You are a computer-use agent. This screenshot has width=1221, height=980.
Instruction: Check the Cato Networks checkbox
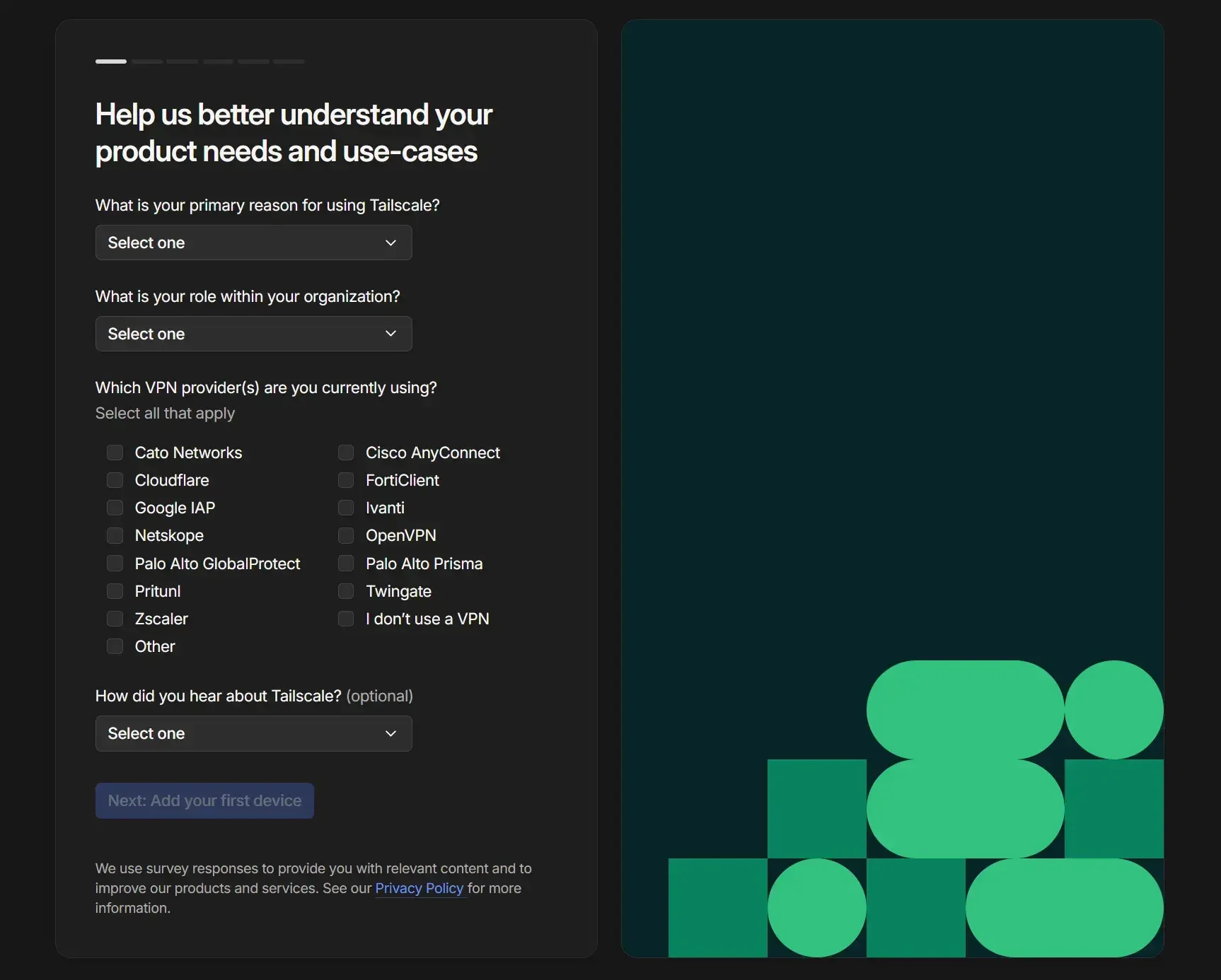coord(115,453)
